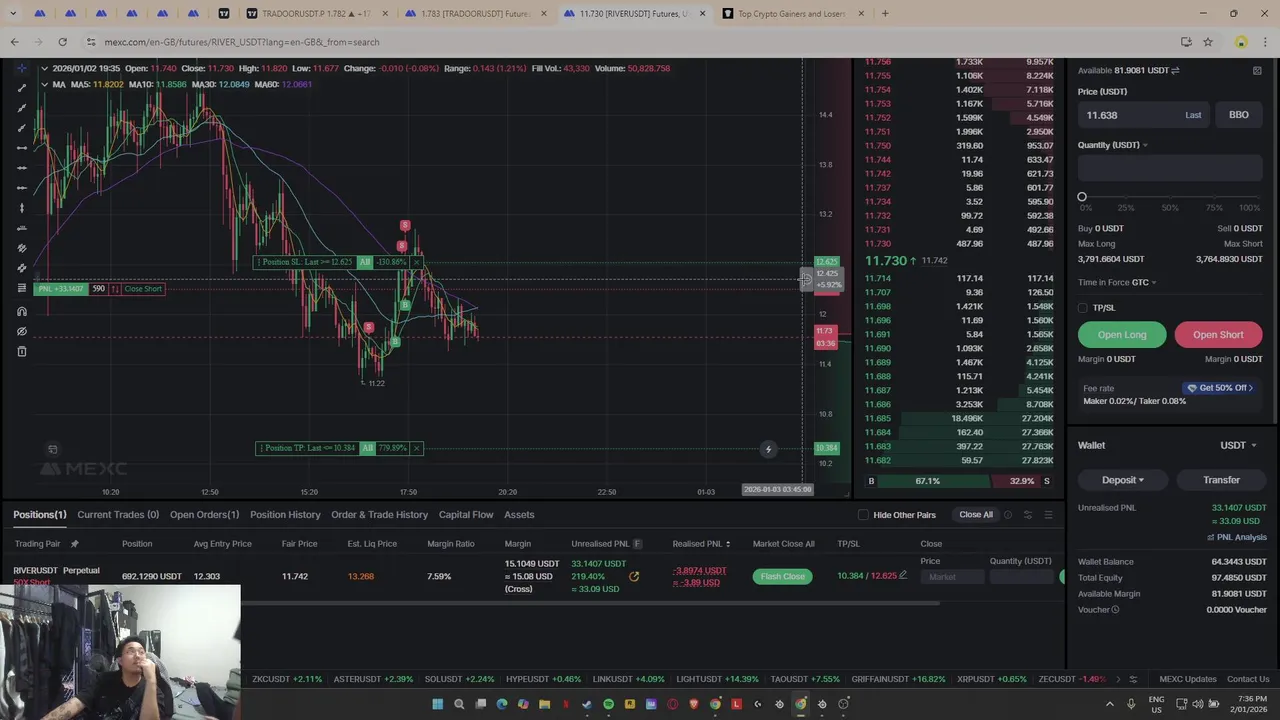Click the lightning quick-order icon on chart
The height and width of the screenshot is (720, 1280).
tap(768, 449)
